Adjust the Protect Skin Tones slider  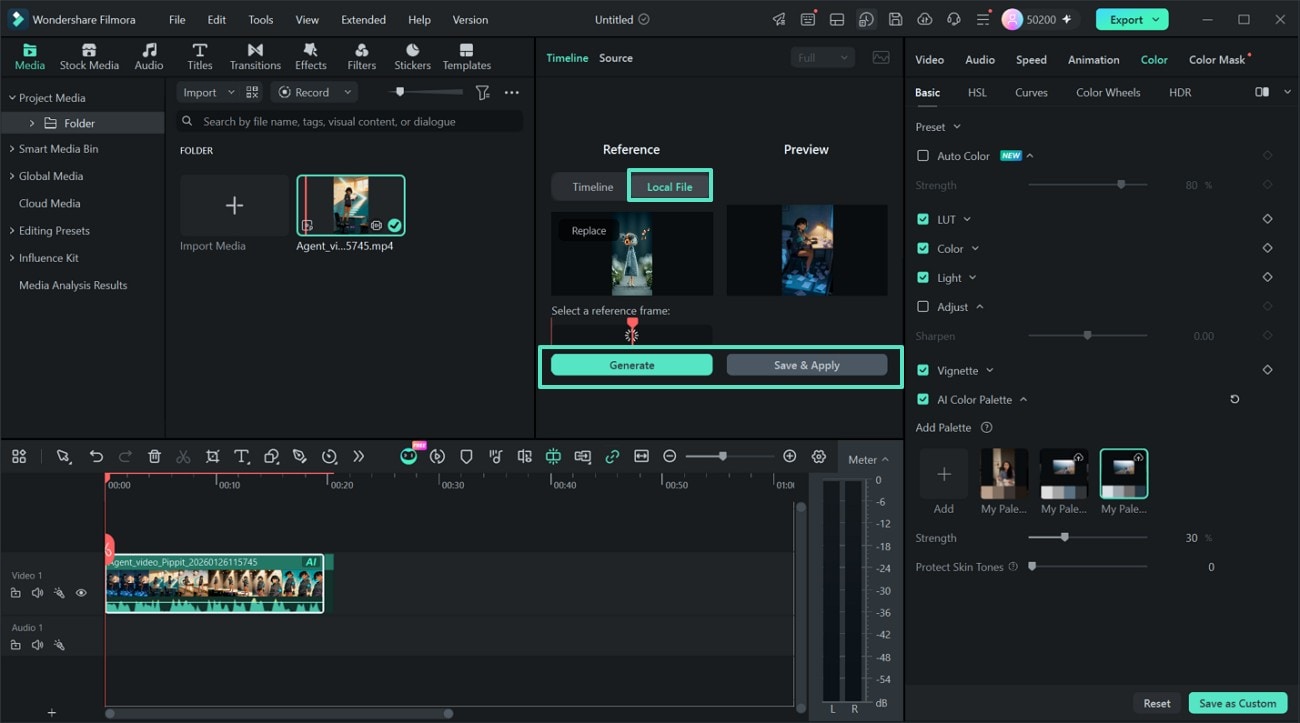1088,567
